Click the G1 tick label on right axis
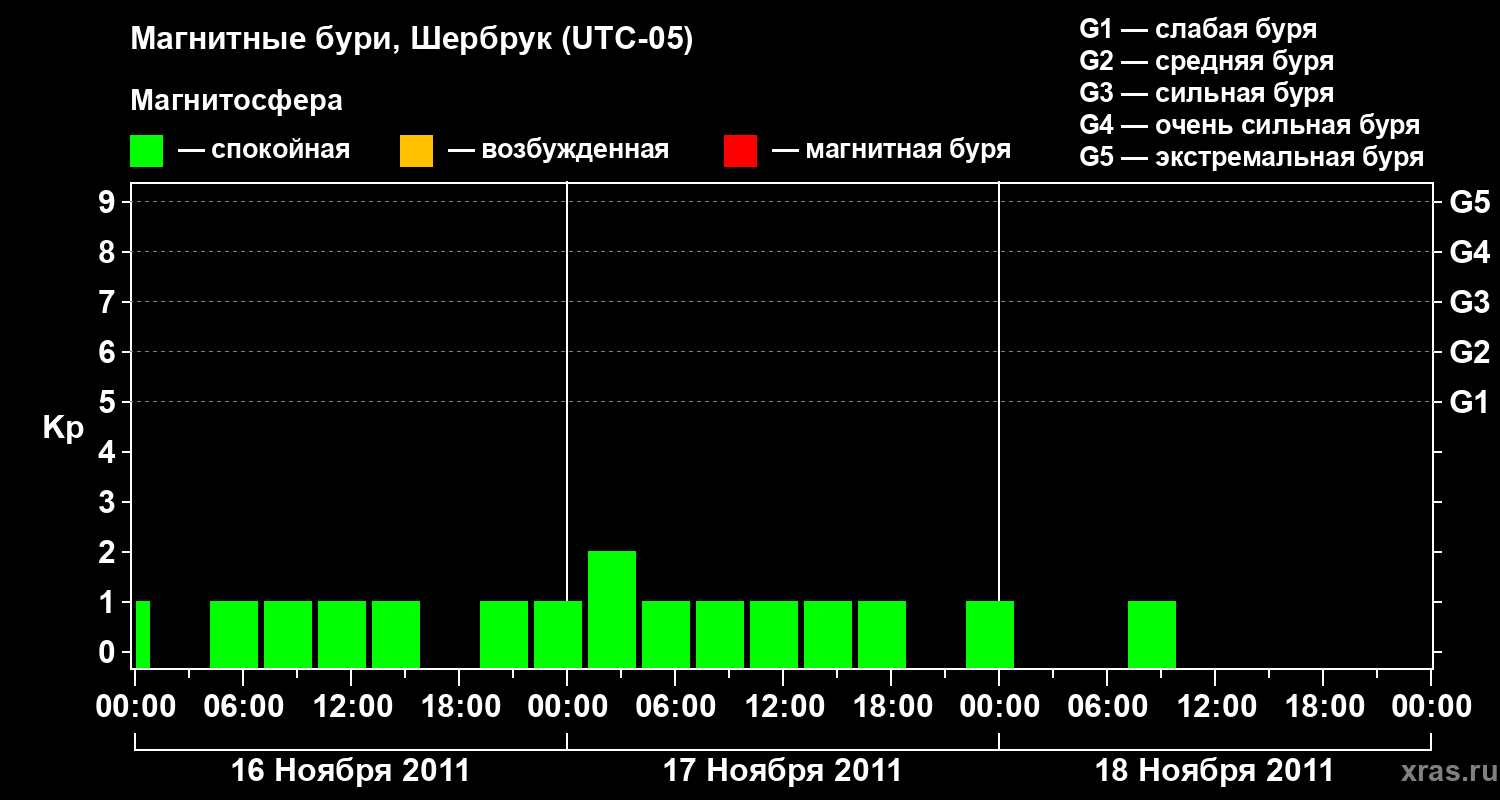The height and width of the screenshot is (800, 1500). 1470,403
